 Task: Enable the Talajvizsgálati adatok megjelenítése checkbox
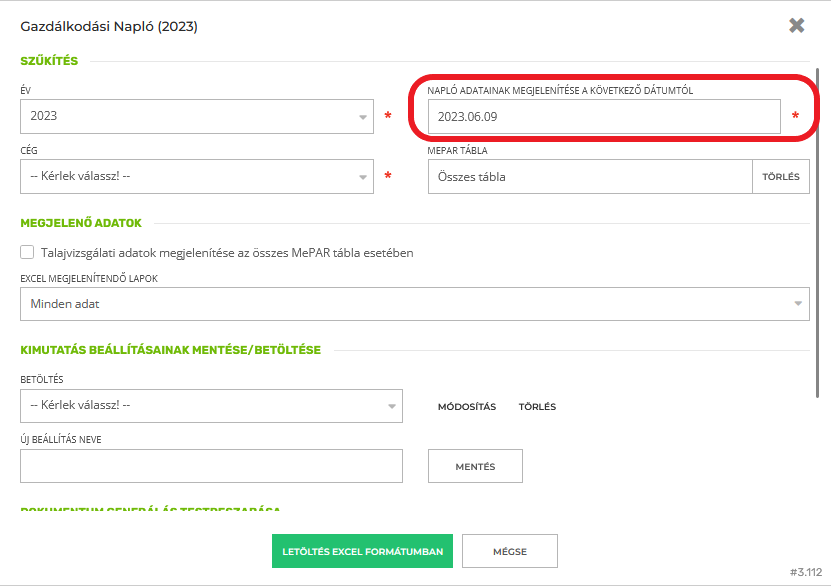click(x=28, y=253)
